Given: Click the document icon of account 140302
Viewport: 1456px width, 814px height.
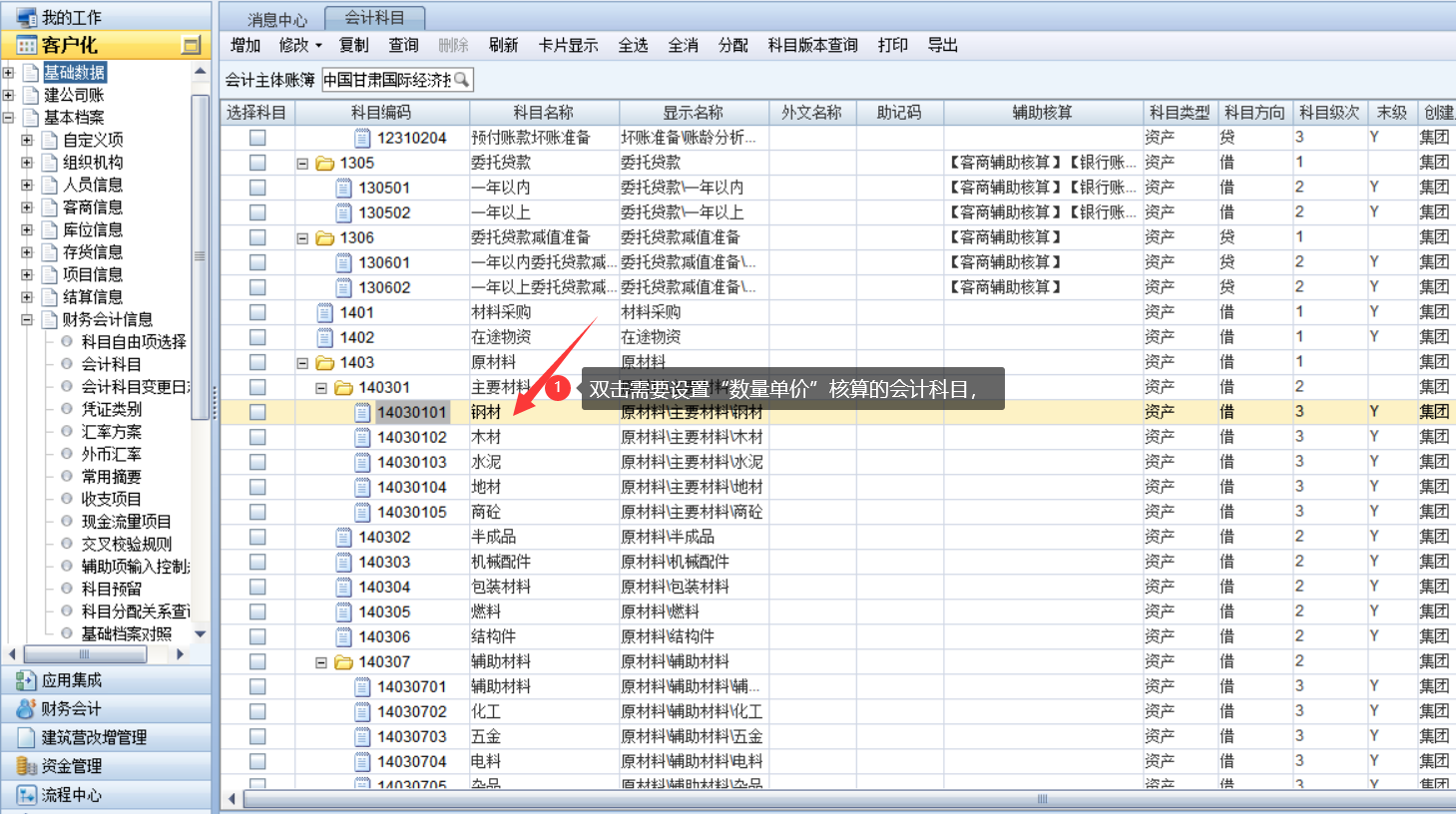Looking at the screenshot, I should (x=343, y=537).
